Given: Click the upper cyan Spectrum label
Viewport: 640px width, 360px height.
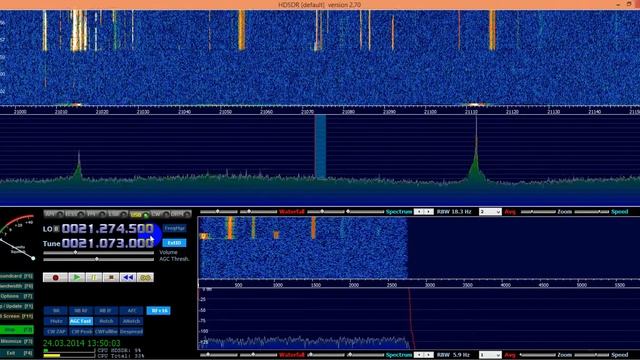Looking at the screenshot, I should coord(399,212).
